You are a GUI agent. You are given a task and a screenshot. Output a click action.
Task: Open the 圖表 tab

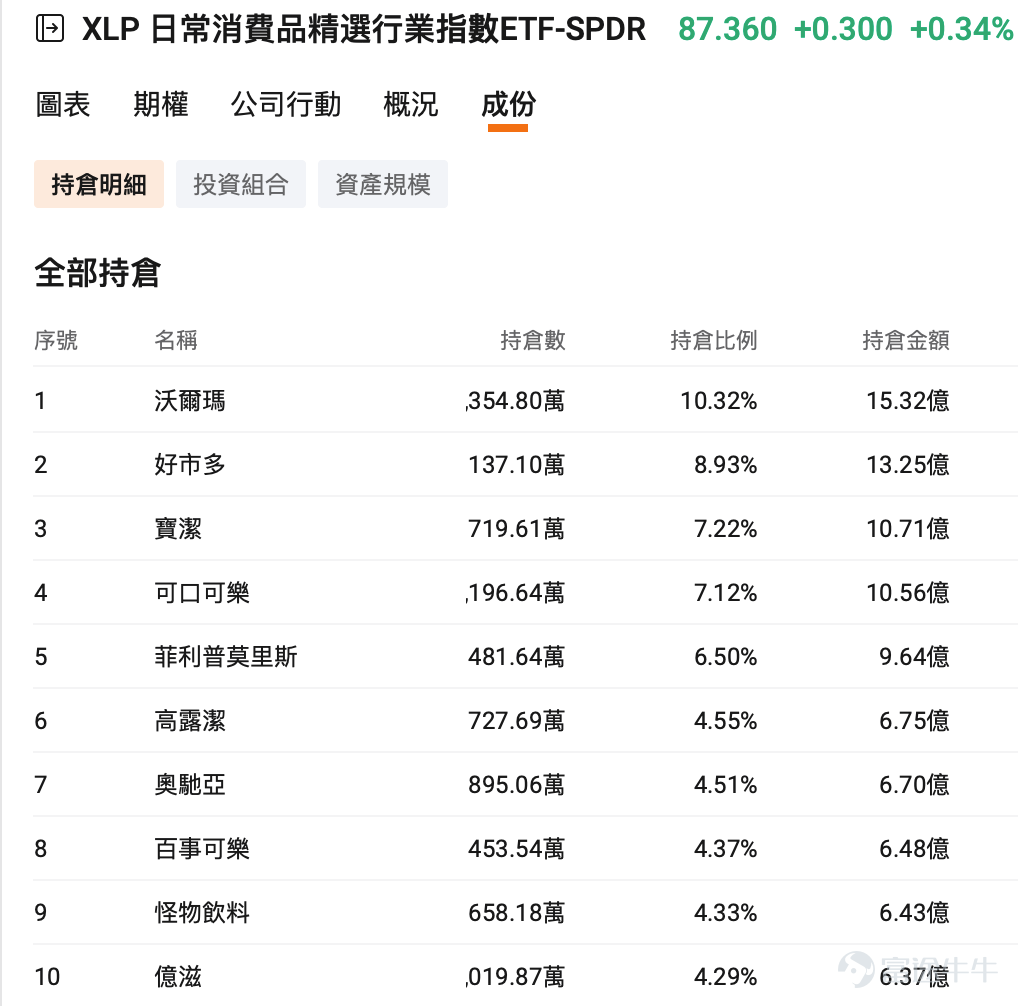click(x=63, y=104)
